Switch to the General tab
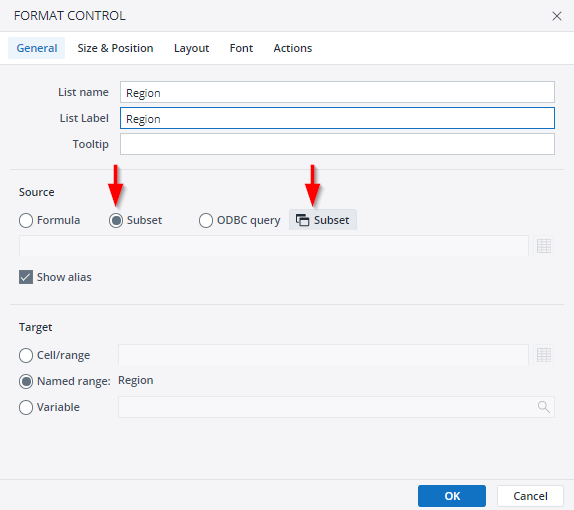Screen dimensions: 574x510 click(x=37, y=48)
